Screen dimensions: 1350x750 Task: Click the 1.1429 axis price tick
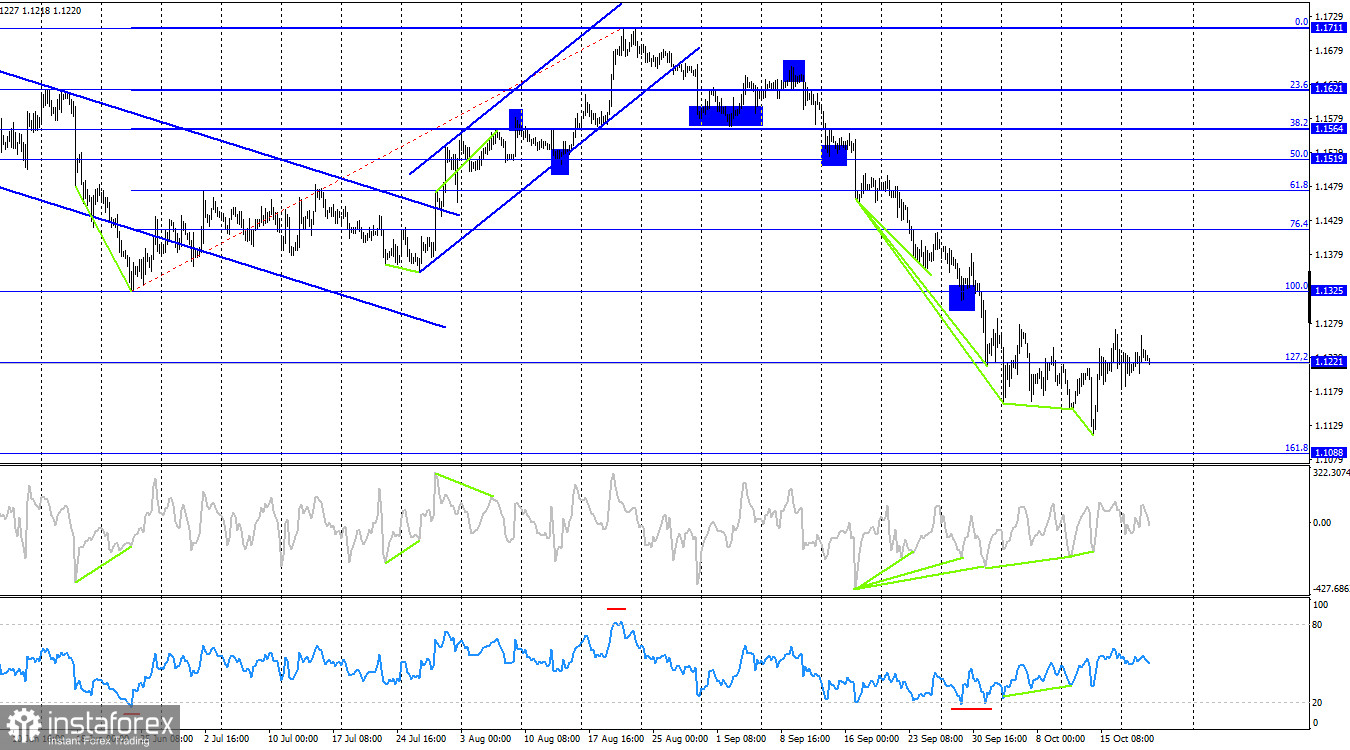click(x=1330, y=221)
